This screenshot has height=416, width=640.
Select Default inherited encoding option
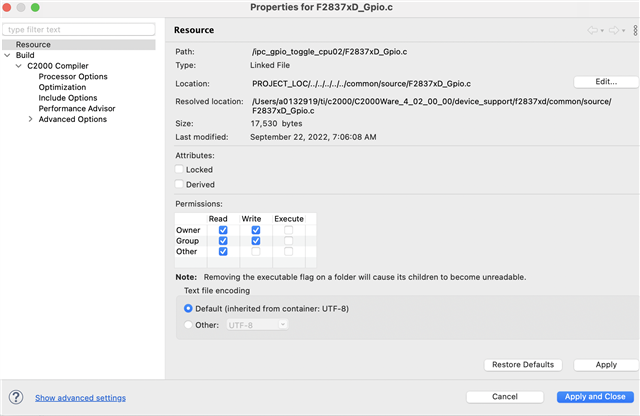(x=189, y=308)
